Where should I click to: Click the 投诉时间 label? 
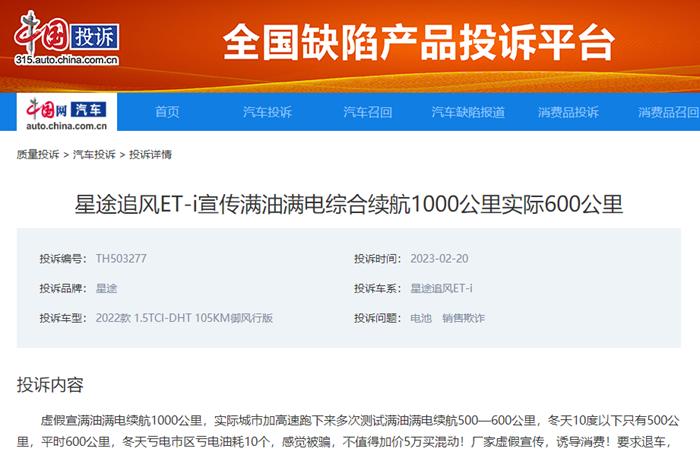(x=378, y=259)
